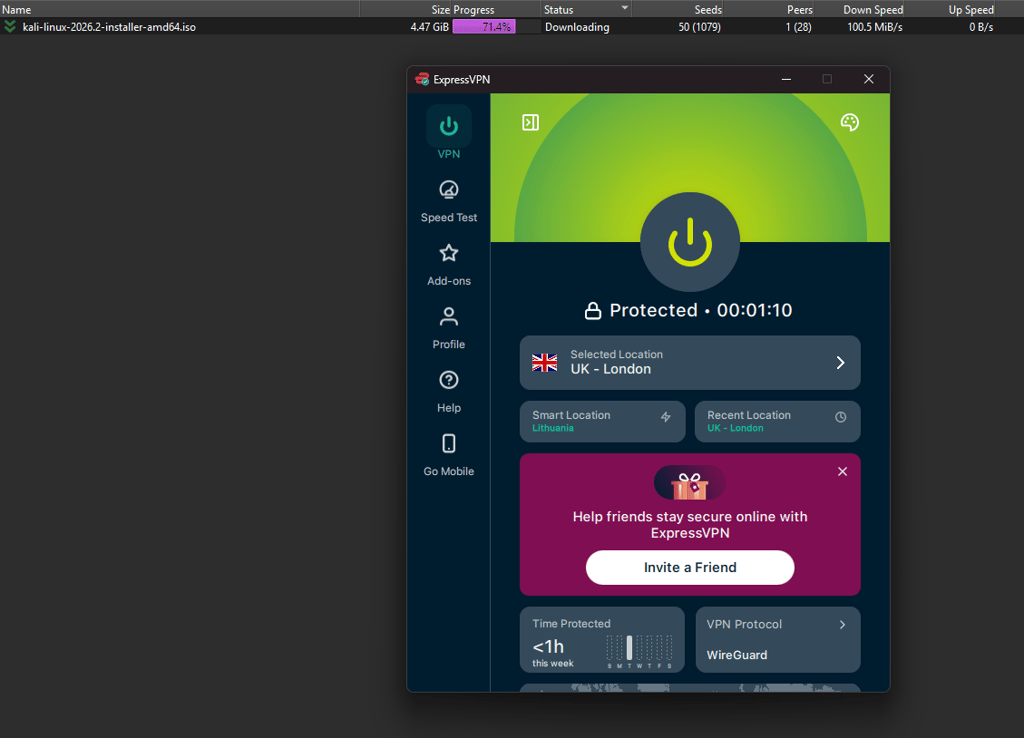Collapse the sidebar panel icon
Screen dimensions: 1024x738
tap(530, 122)
